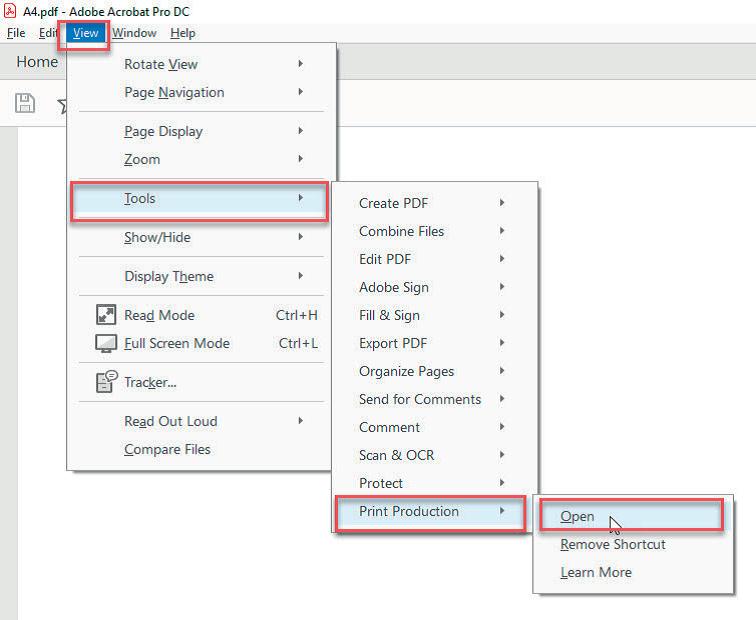The width and height of the screenshot is (756, 620).
Task: Click the Full Screen Mode monitor icon
Action: pyautogui.click(x=106, y=343)
